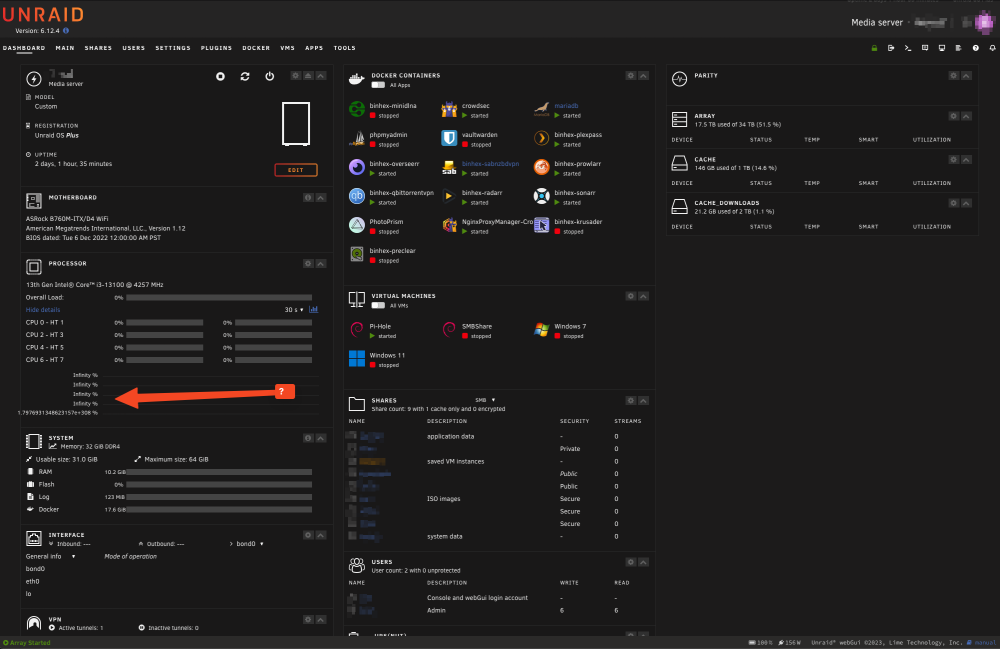Open the terminal icon in top bar
Viewport: 1000px width, 649px height.
908,48
